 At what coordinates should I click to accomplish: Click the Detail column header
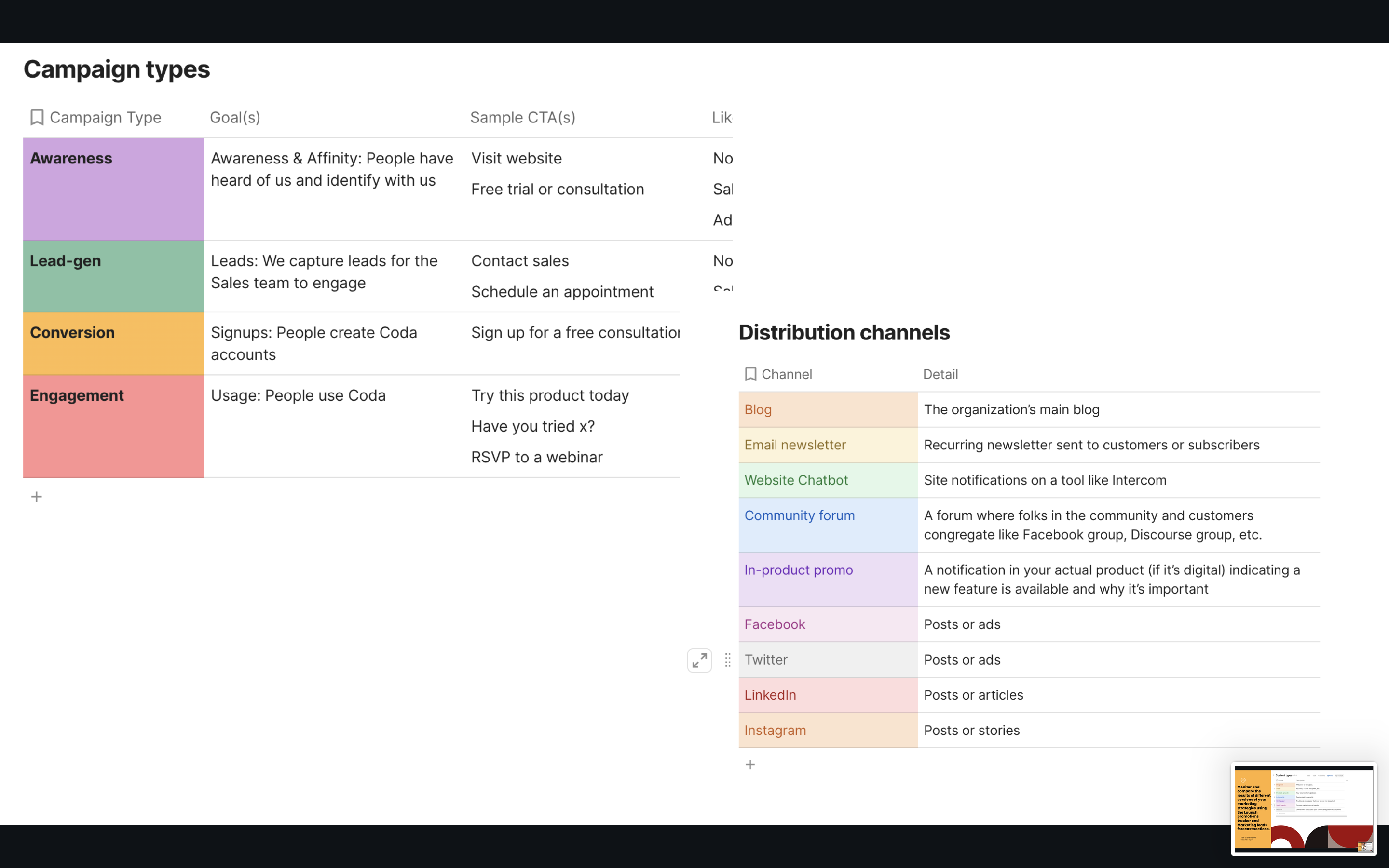[x=940, y=374]
